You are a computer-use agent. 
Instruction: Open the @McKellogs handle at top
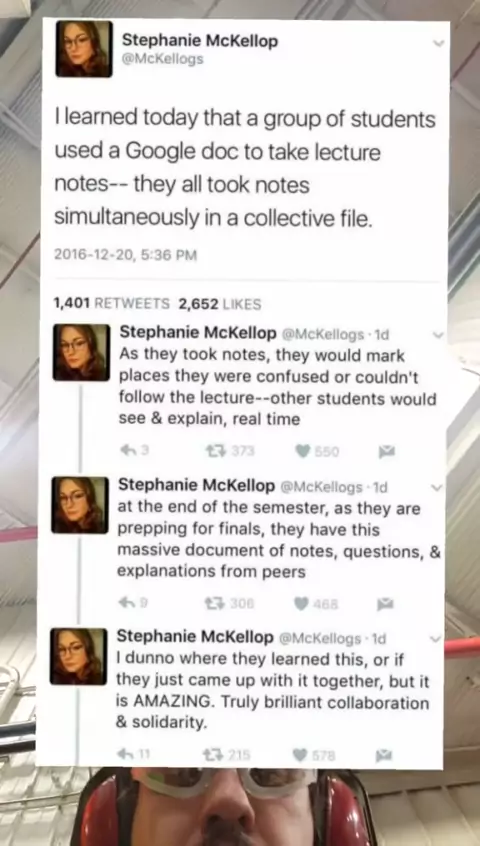[163, 59]
